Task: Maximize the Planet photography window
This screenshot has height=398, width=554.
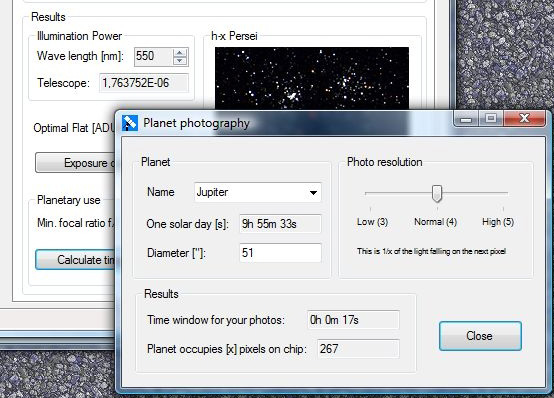Action: coord(491,118)
